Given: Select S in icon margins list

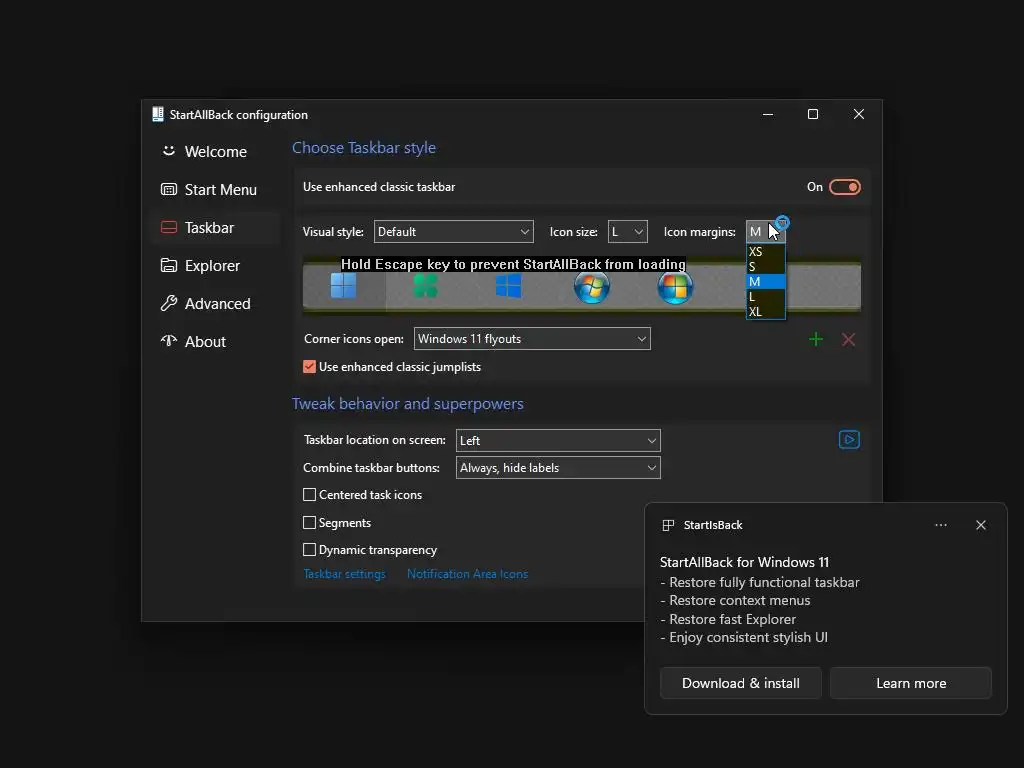Looking at the screenshot, I should click(765, 266).
